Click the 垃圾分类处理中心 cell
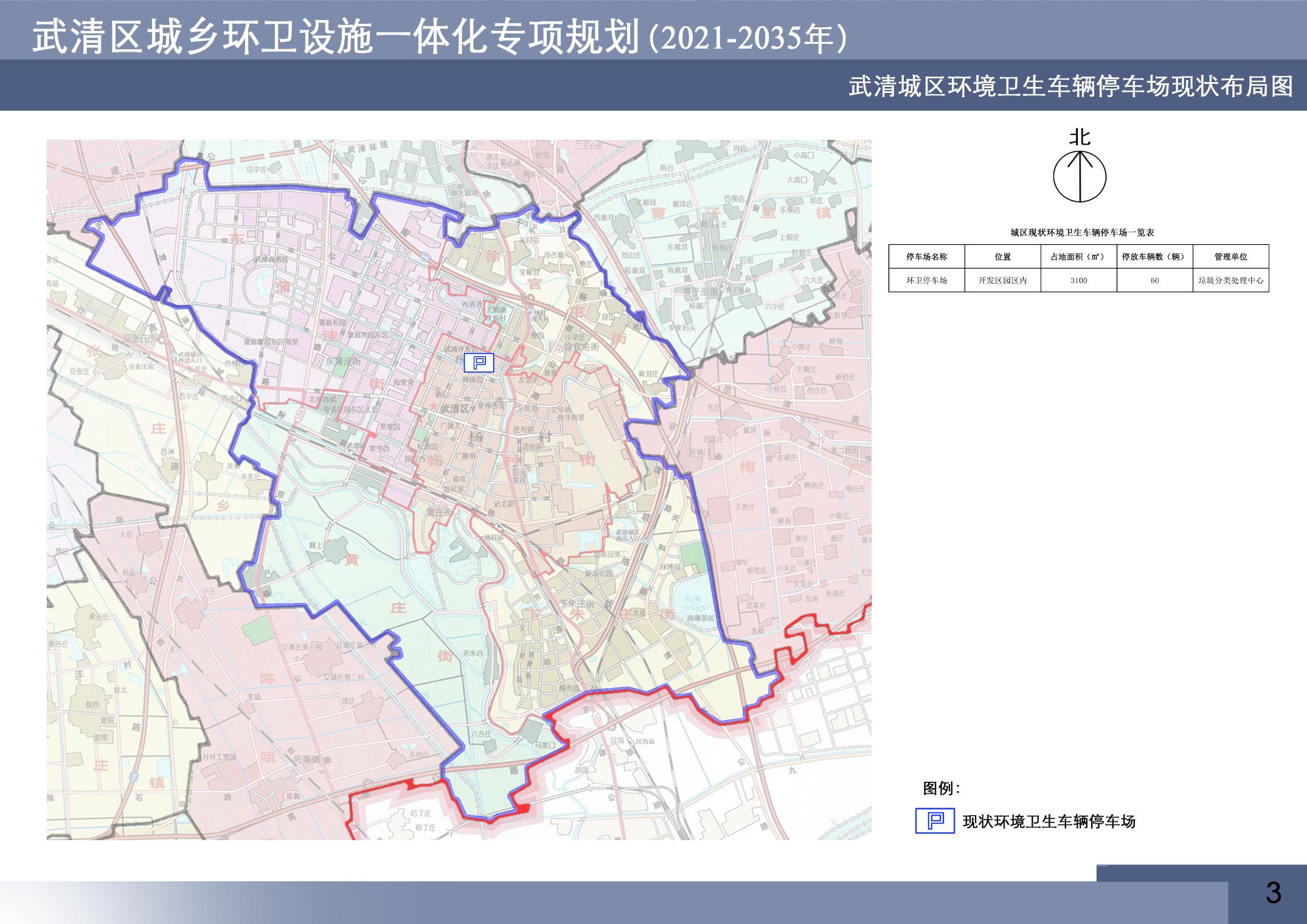This screenshot has height=924, width=1307. point(1230,280)
